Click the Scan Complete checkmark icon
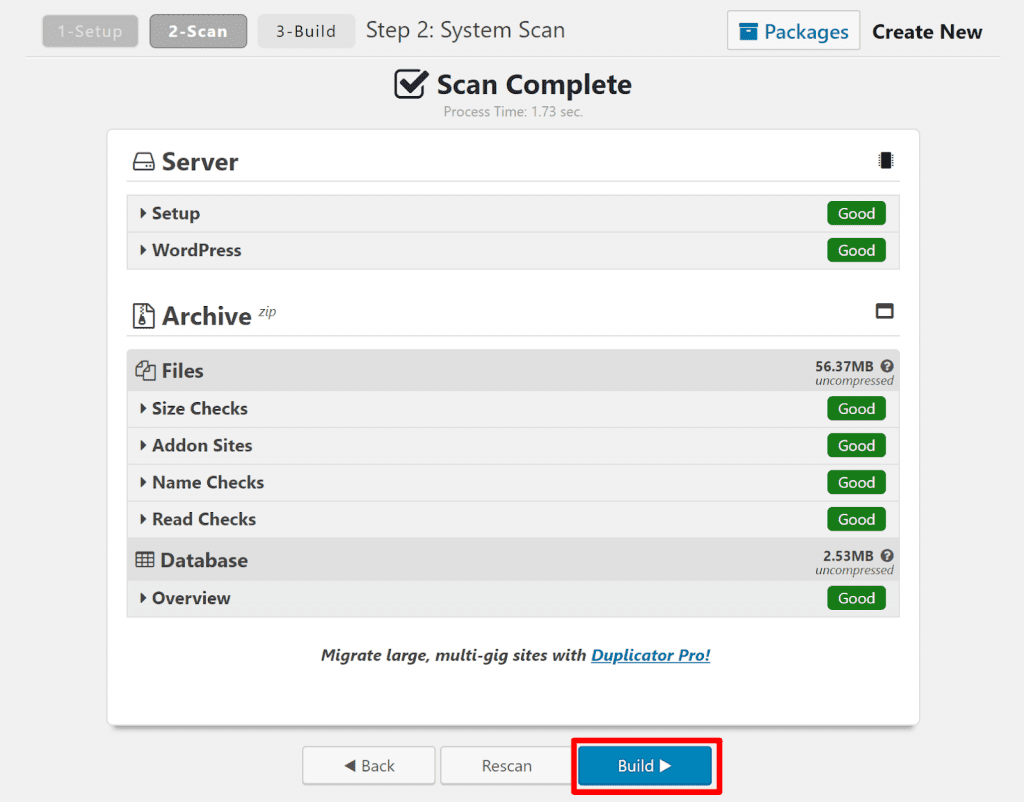Screen dimensions: 1024x802 point(411,85)
